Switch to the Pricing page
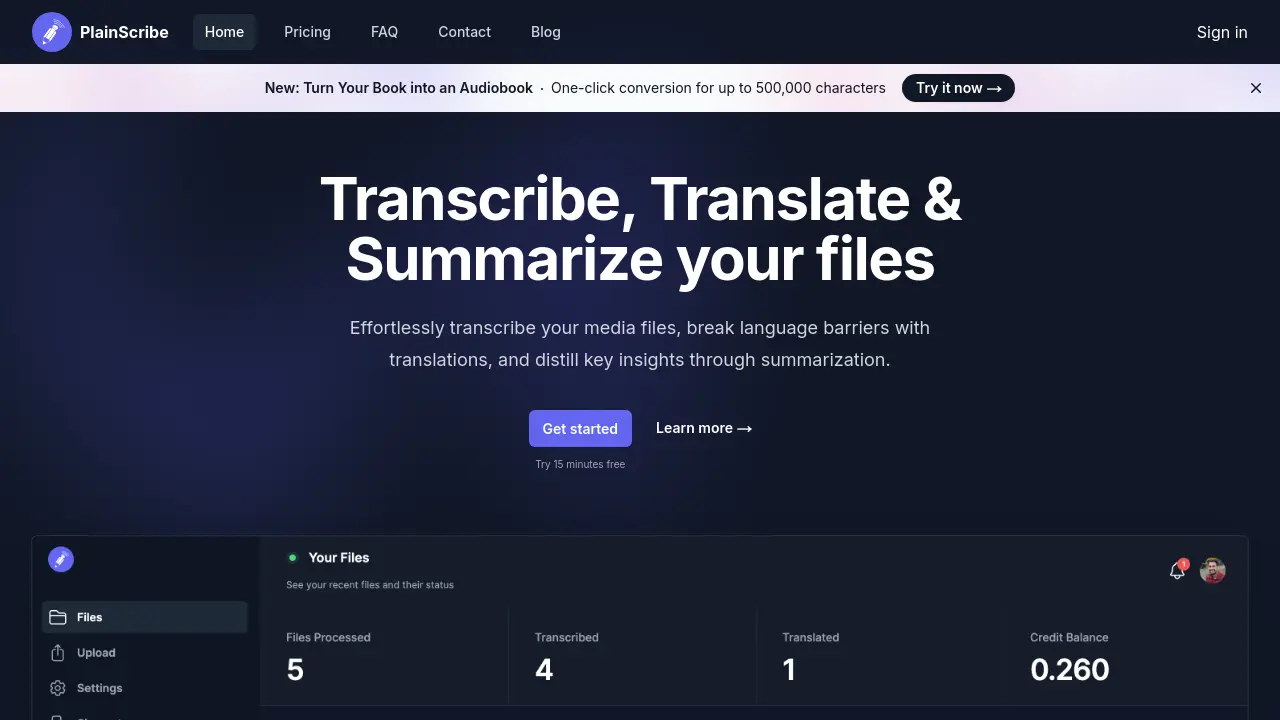Viewport: 1280px width, 720px height. pos(307,31)
